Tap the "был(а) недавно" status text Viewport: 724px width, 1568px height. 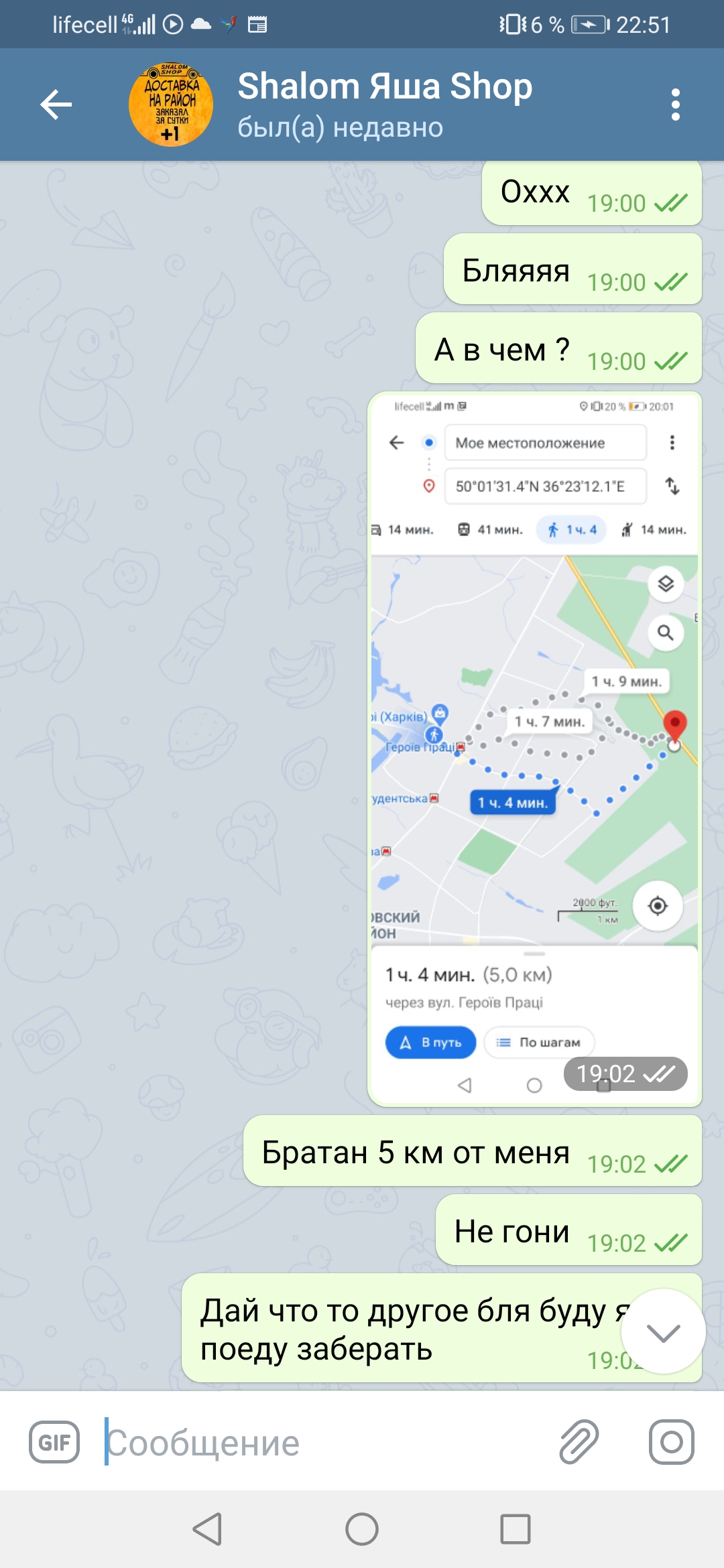(340, 127)
